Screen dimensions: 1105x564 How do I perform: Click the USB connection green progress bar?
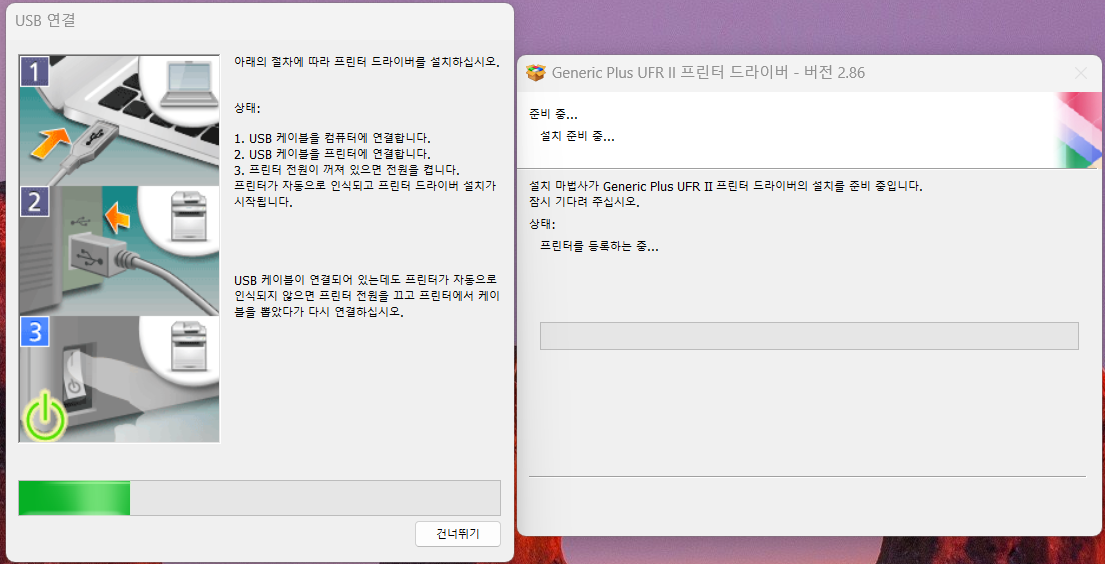259,498
